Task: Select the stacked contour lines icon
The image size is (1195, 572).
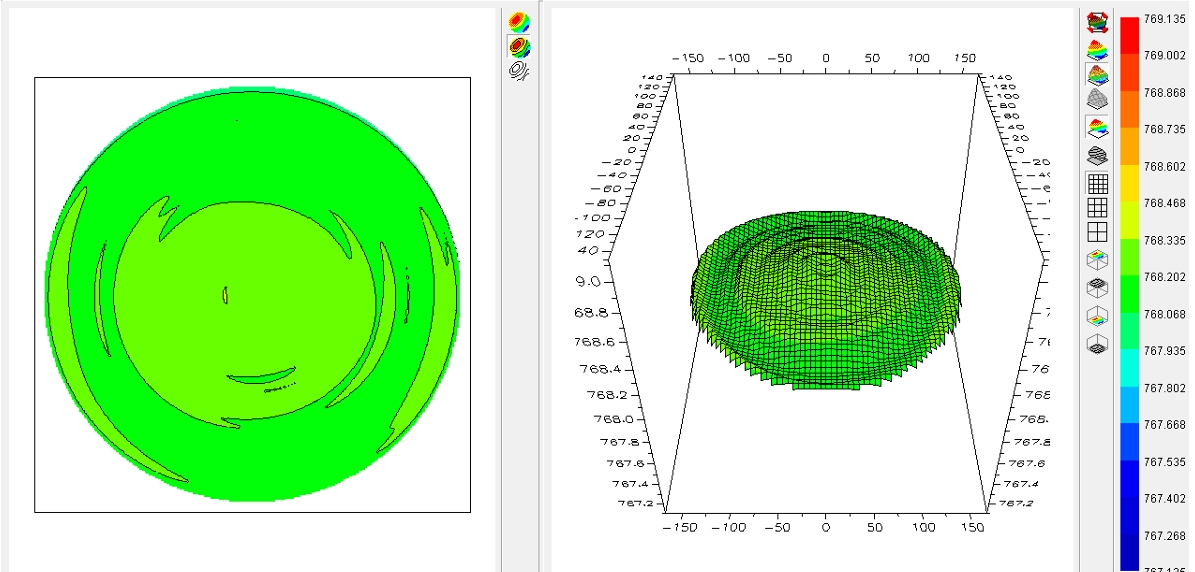Action: coord(1097,155)
